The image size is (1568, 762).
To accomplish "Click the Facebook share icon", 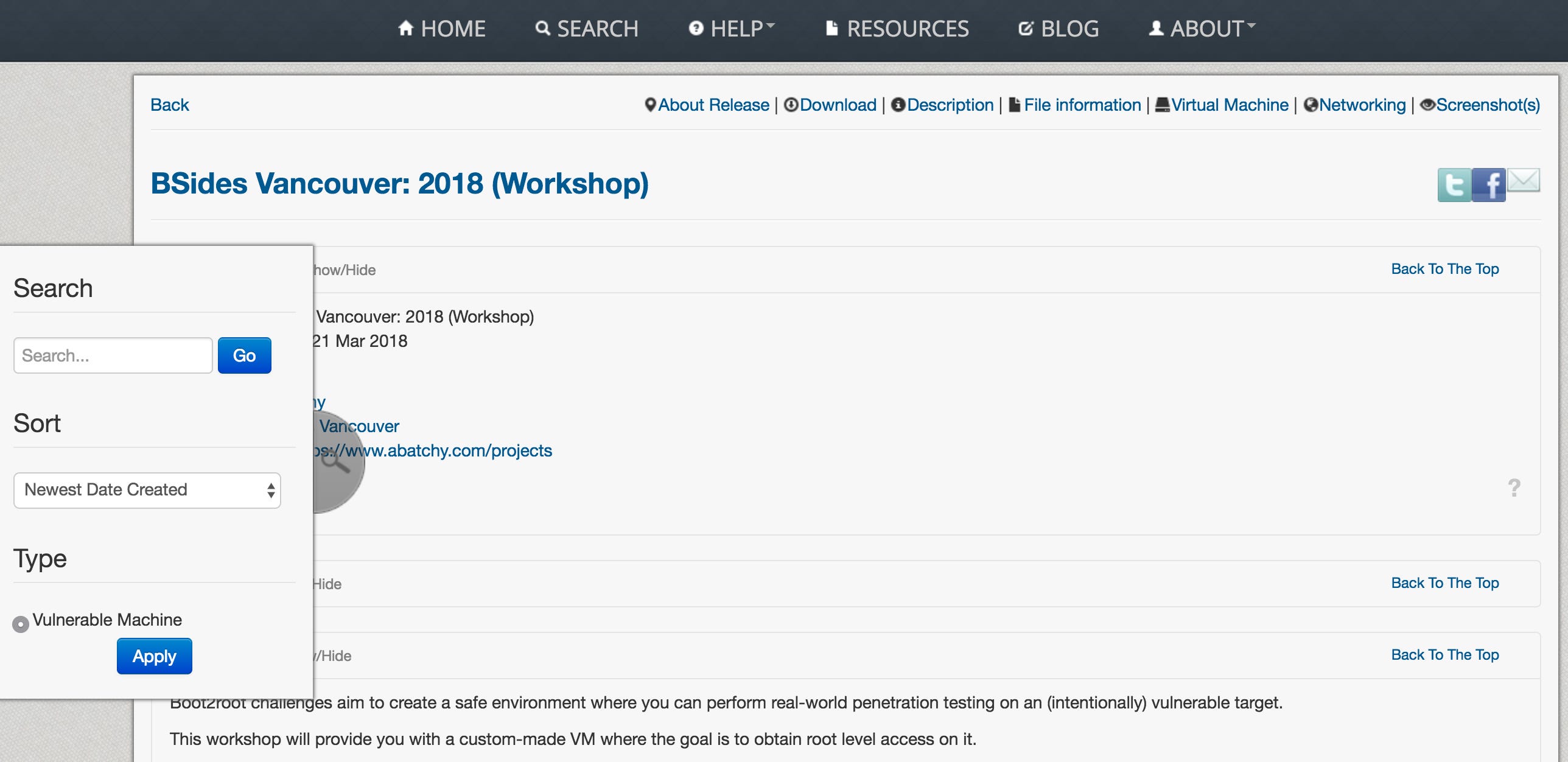I will tap(1488, 185).
